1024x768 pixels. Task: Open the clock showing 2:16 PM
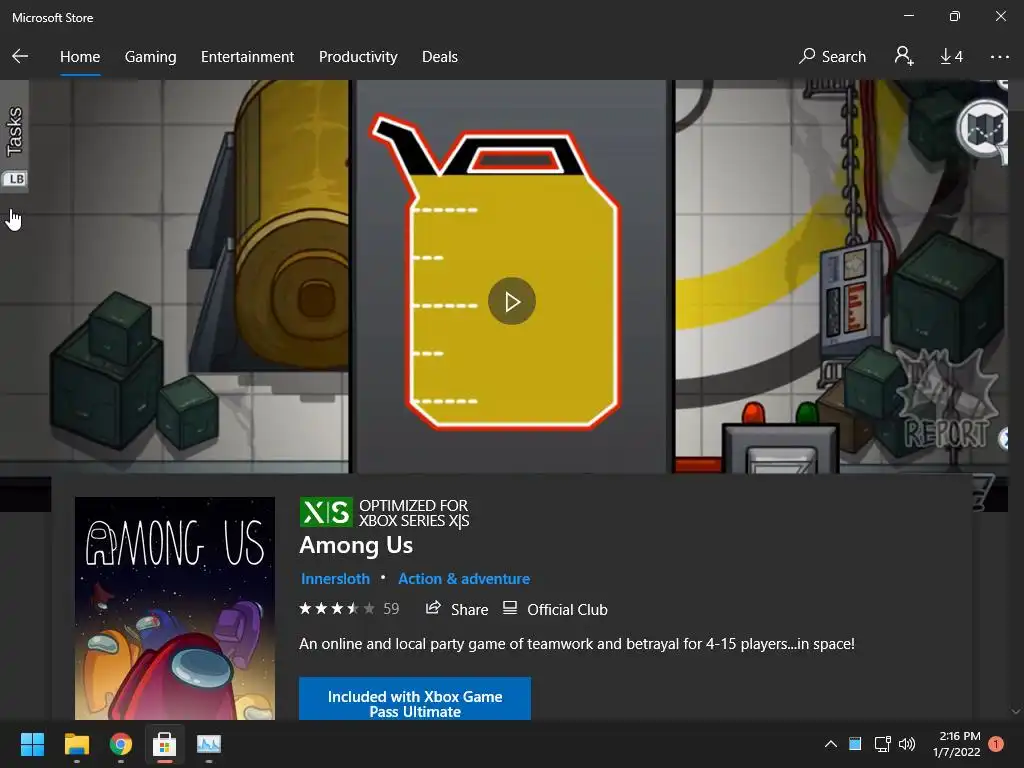tap(957, 744)
